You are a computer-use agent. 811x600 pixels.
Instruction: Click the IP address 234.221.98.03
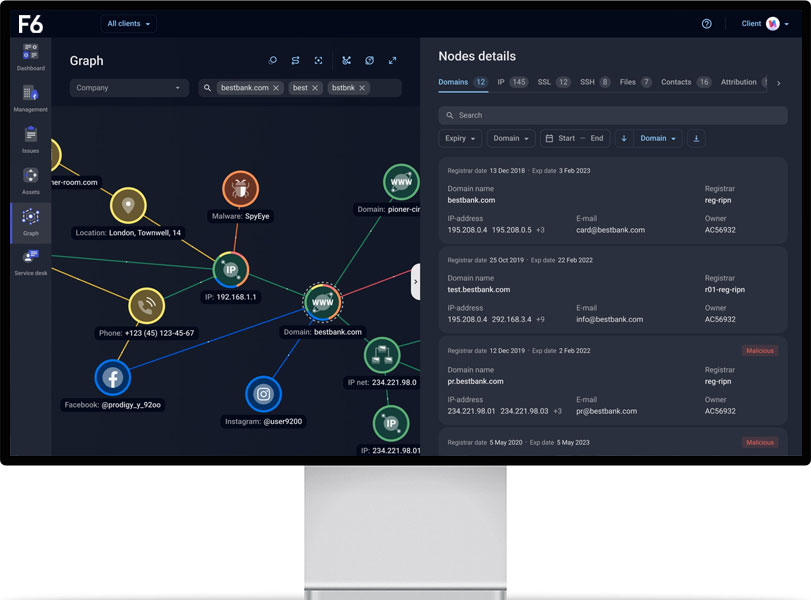click(524, 411)
